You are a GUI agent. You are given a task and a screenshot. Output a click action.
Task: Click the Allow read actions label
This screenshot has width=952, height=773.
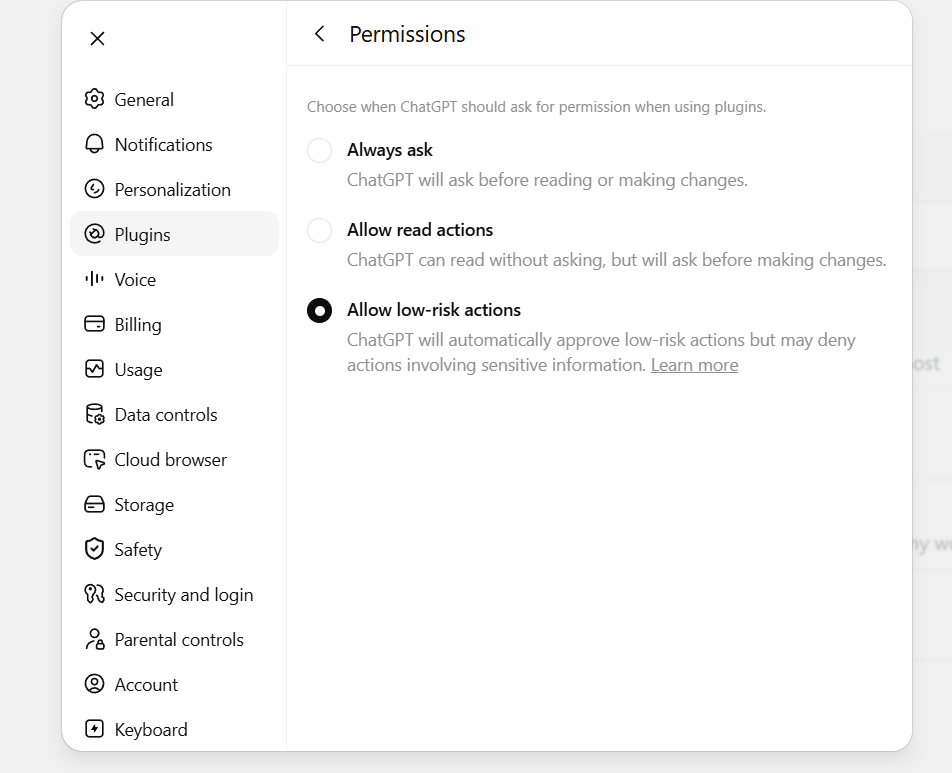coord(420,230)
